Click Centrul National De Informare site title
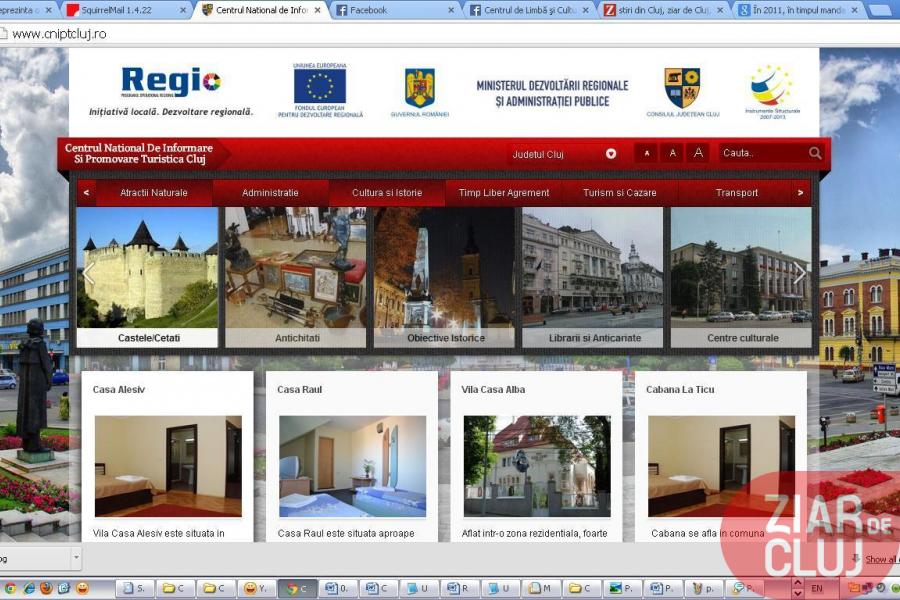Viewport: 900px width, 600px height. 139,153
